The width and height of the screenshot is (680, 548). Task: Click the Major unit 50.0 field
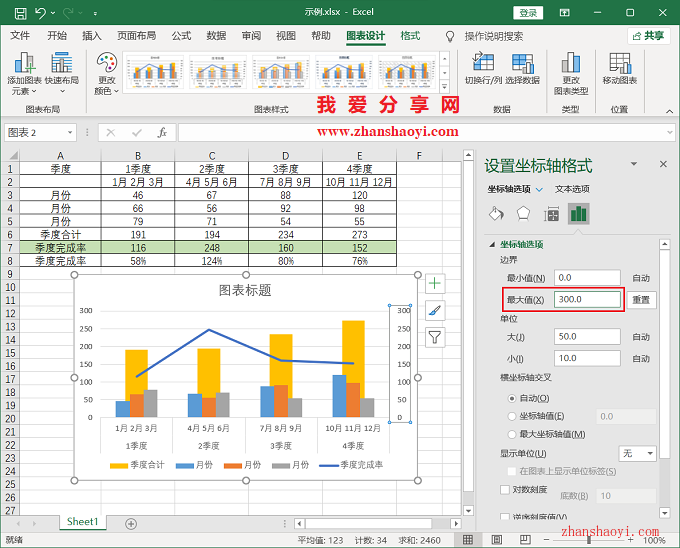[587, 337]
